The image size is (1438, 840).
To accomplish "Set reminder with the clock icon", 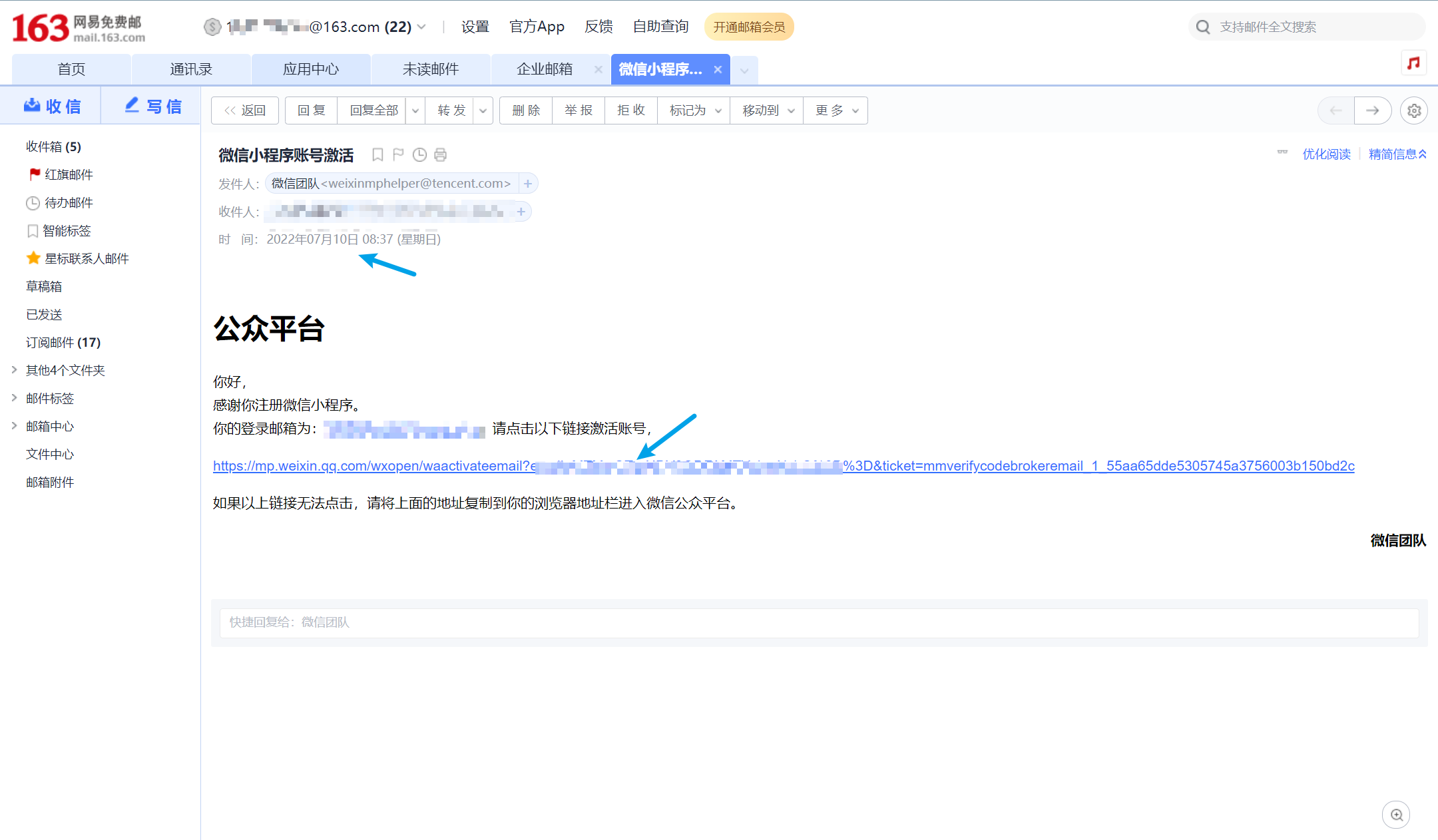I will coord(419,155).
